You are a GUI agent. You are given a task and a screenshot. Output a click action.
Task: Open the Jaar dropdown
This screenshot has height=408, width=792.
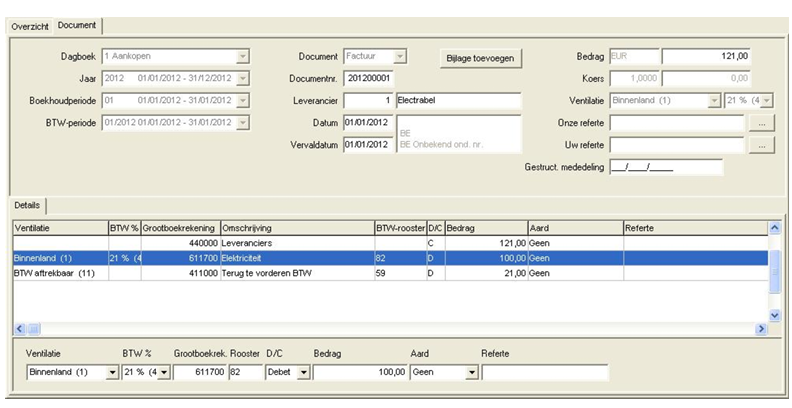coord(243,78)
